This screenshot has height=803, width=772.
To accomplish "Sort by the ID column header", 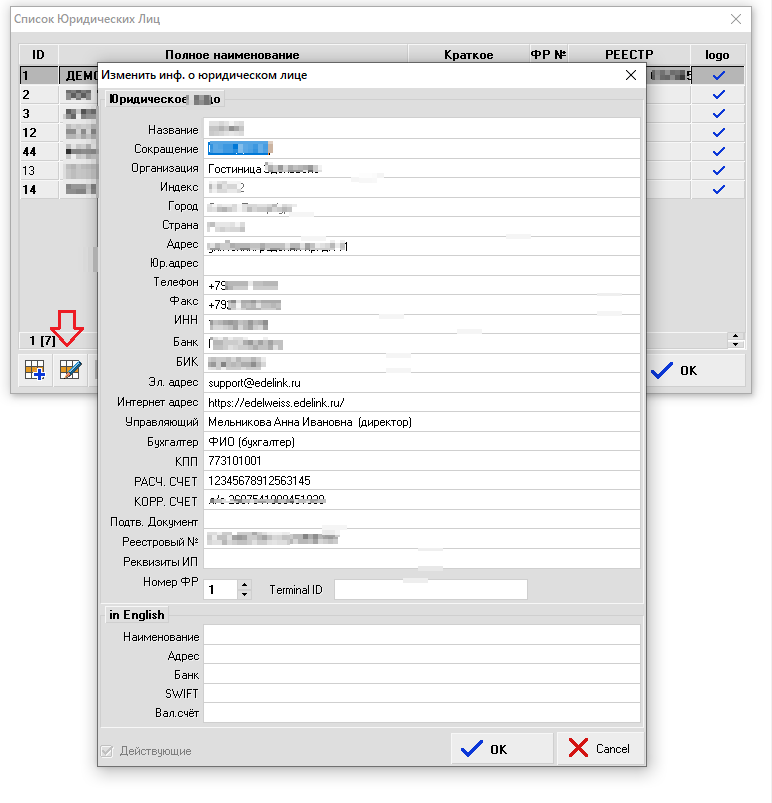I will [x=38, y=55].
